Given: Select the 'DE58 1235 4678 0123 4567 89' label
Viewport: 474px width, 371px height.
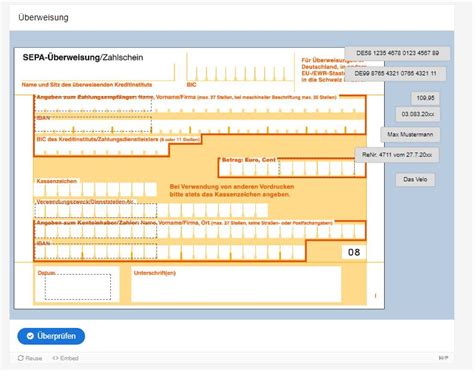Looking at the screenshot, I should tap(397, 53).
